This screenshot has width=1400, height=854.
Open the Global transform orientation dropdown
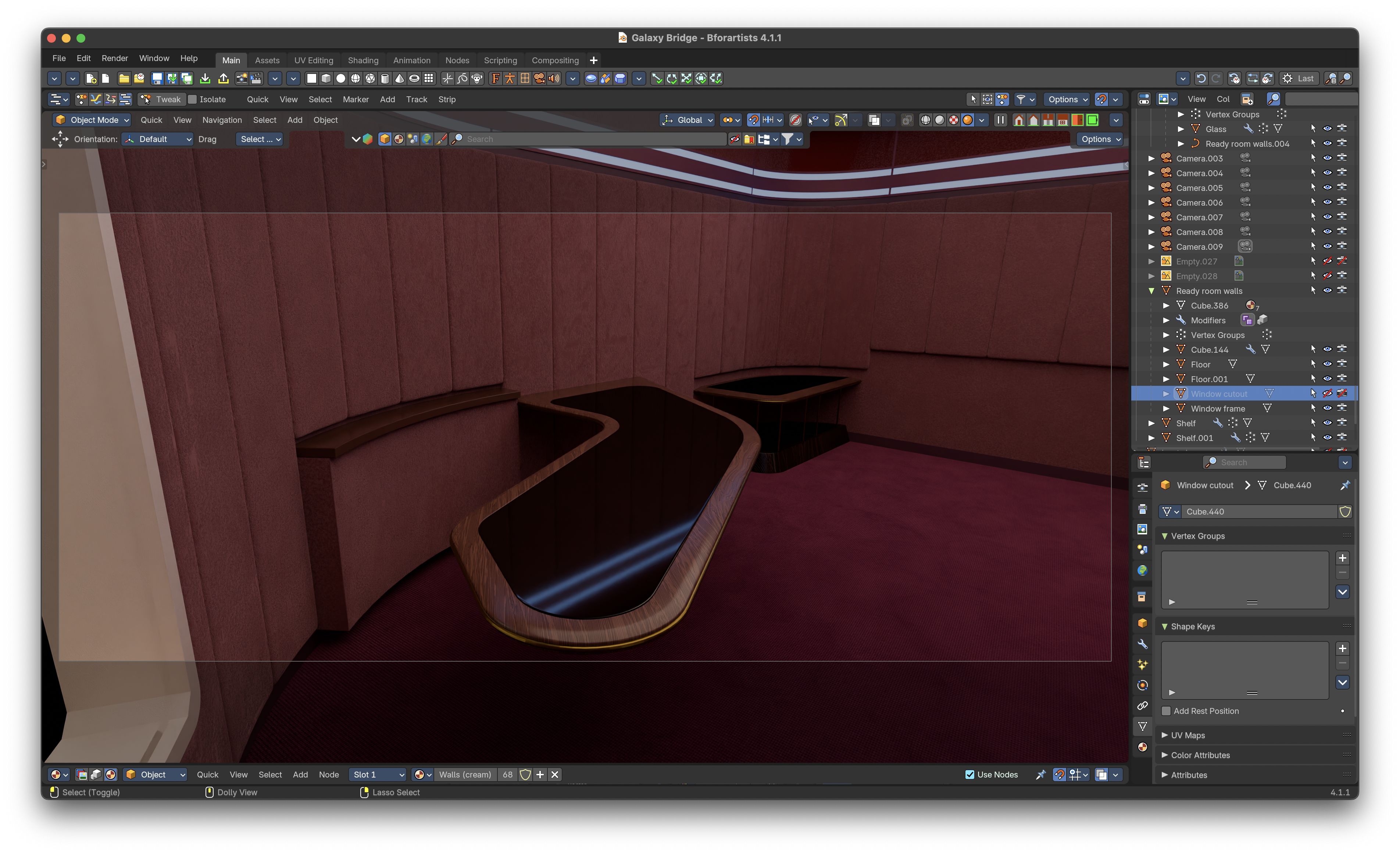pyautogui.click(x=687, y=120)
